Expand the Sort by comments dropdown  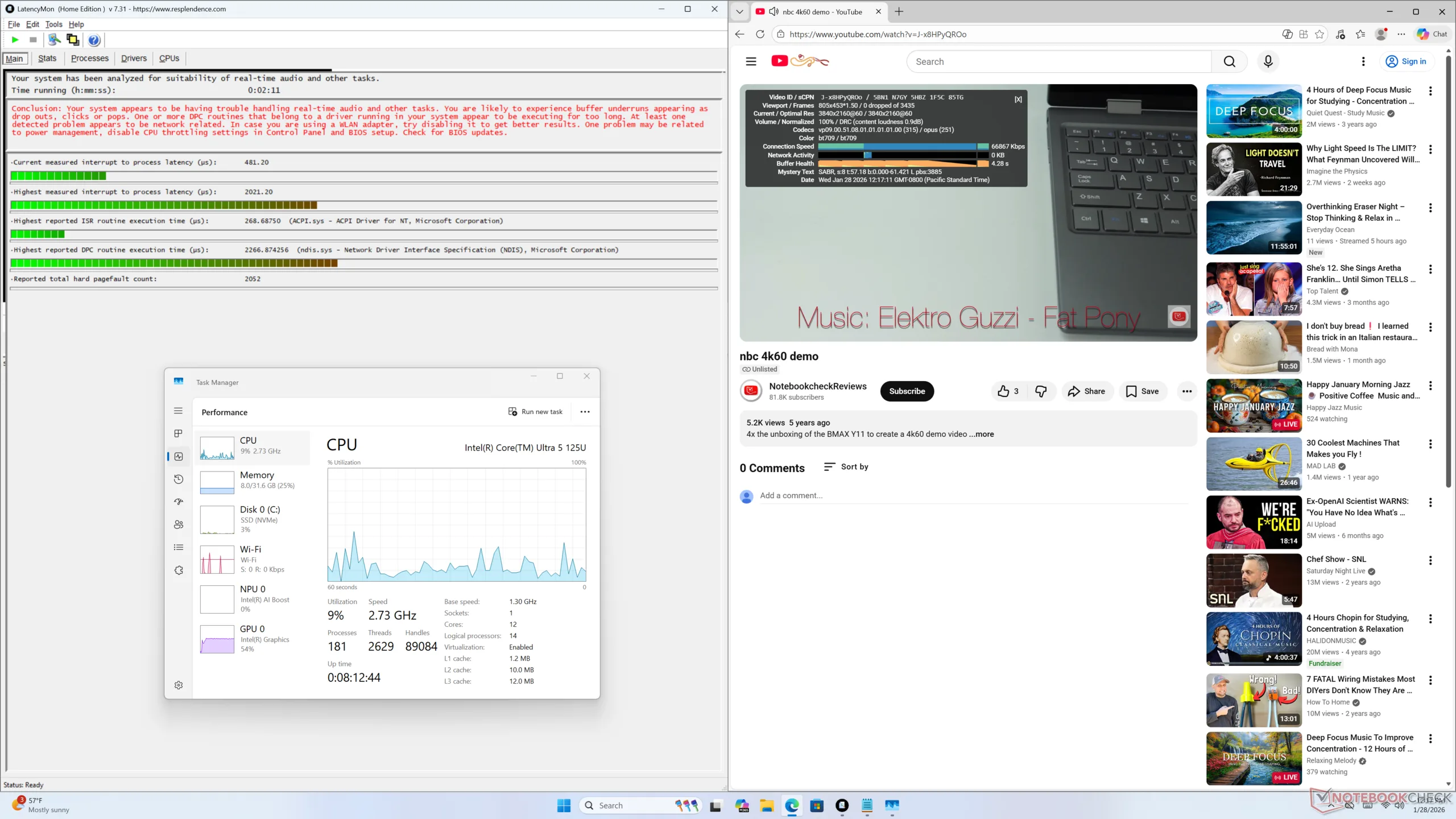pyautogui.click(x=846, y=467)
